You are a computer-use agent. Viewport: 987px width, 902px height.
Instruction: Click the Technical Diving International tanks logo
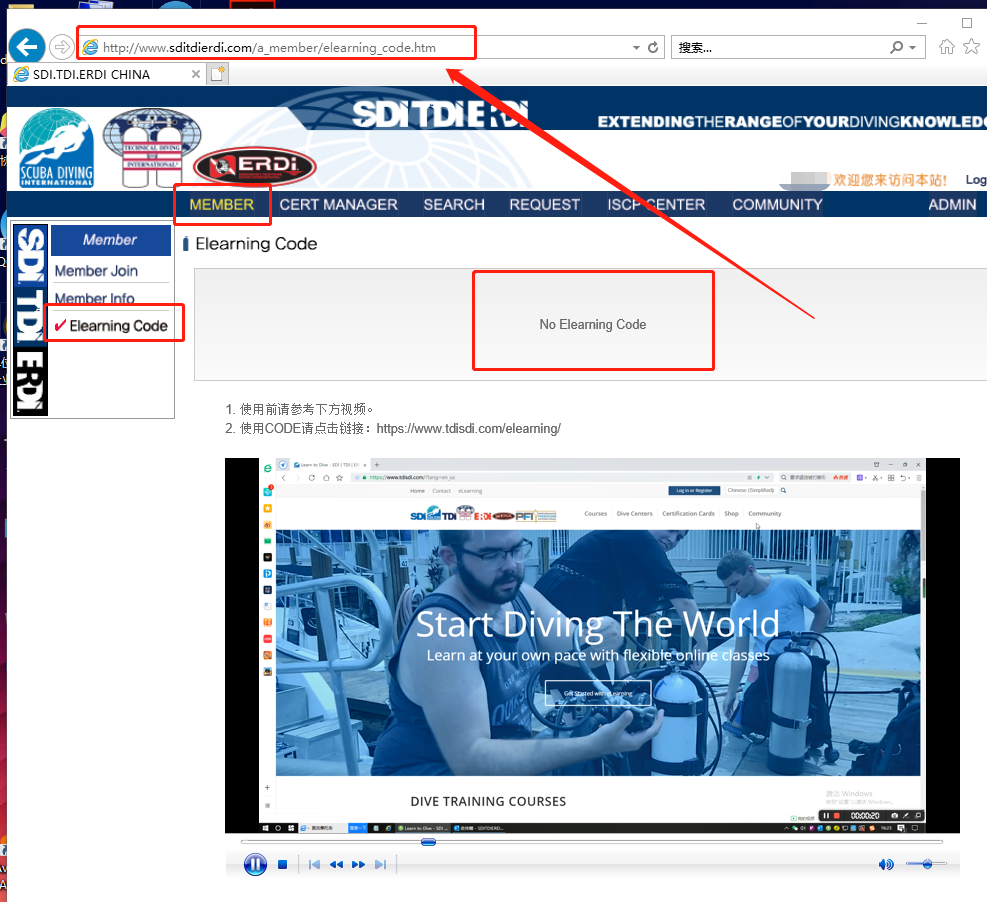pos(152,148)
